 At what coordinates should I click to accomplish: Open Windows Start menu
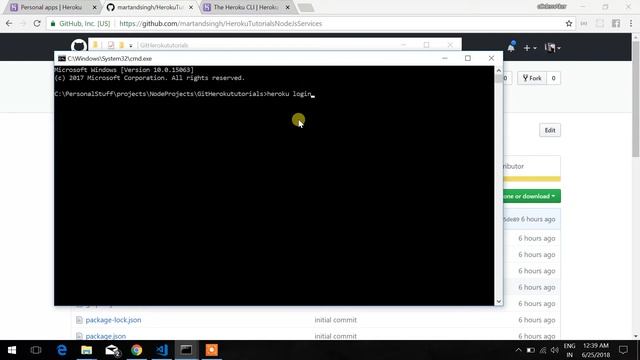pos(12,350)
